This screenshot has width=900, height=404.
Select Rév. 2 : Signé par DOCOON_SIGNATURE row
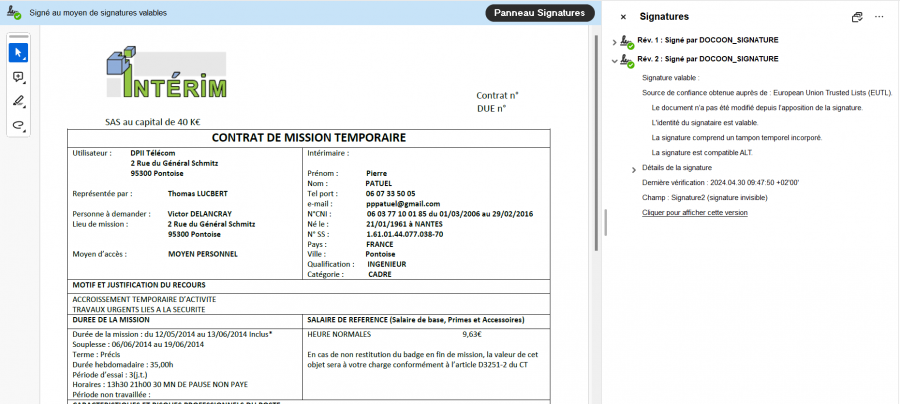[x=708, y=59]
